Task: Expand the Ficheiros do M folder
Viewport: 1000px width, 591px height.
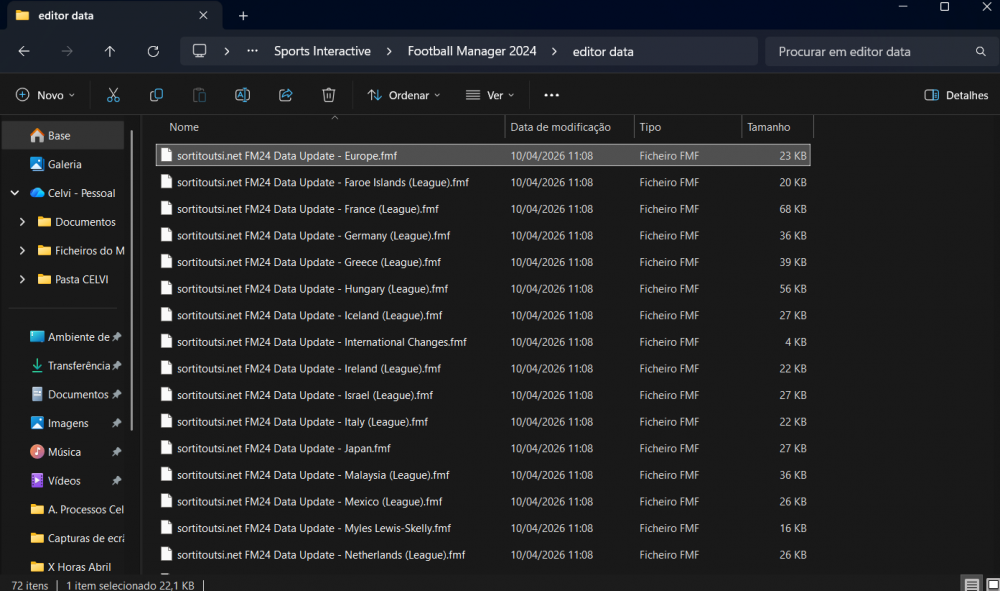Action: click(x=22, y=251)
